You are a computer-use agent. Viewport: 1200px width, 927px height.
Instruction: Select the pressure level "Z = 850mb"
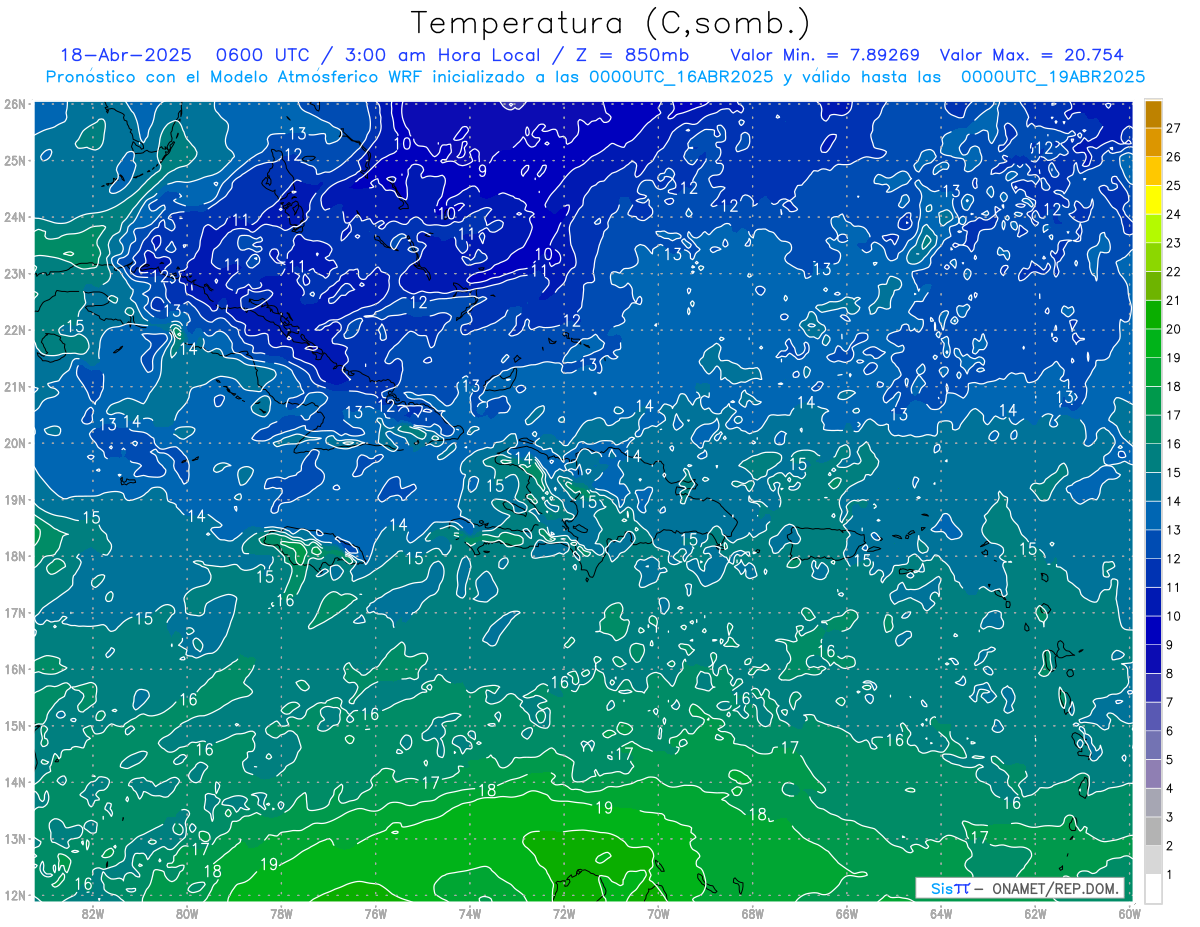pos(633,55)
